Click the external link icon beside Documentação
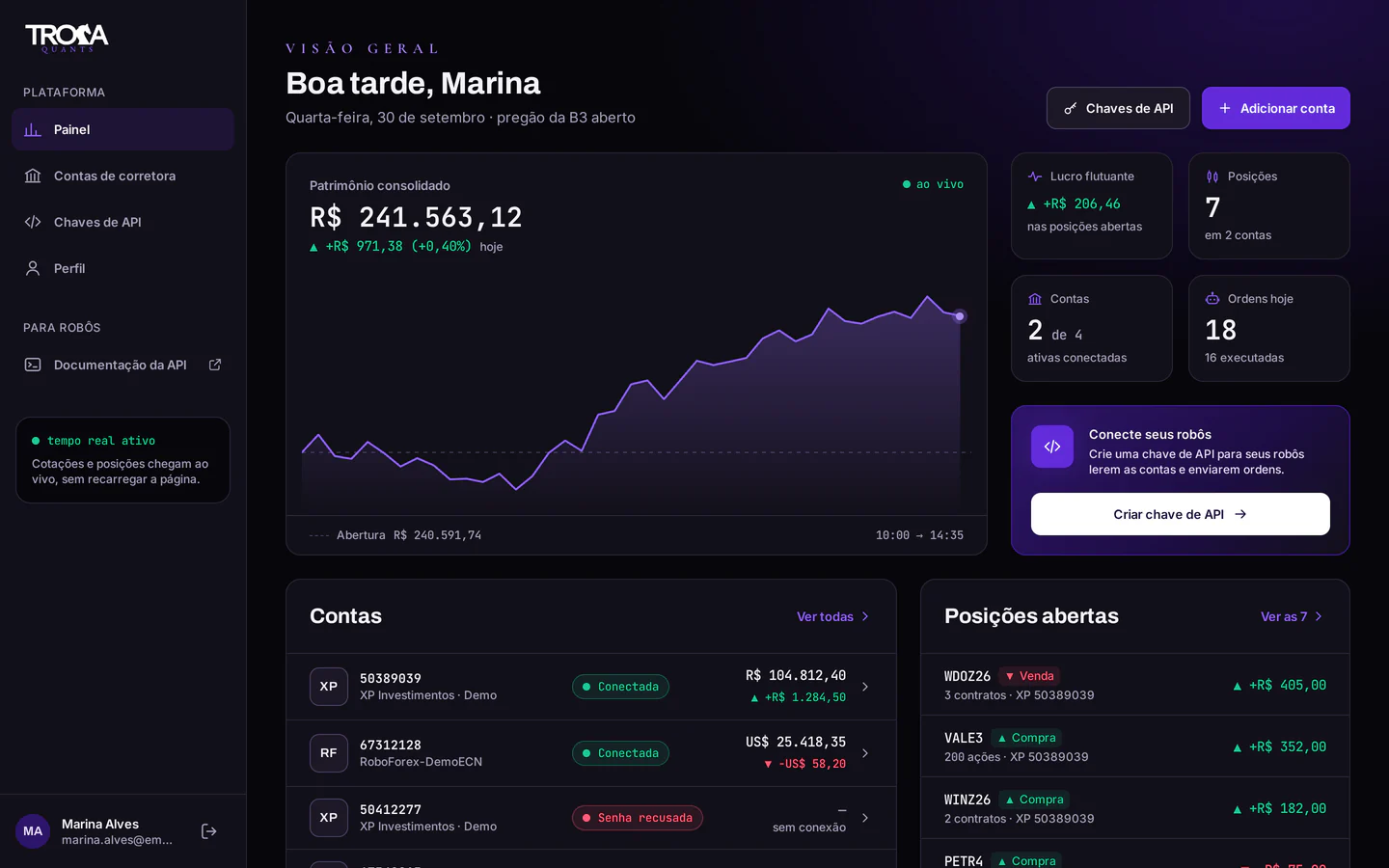 click(x=215, y=365)
